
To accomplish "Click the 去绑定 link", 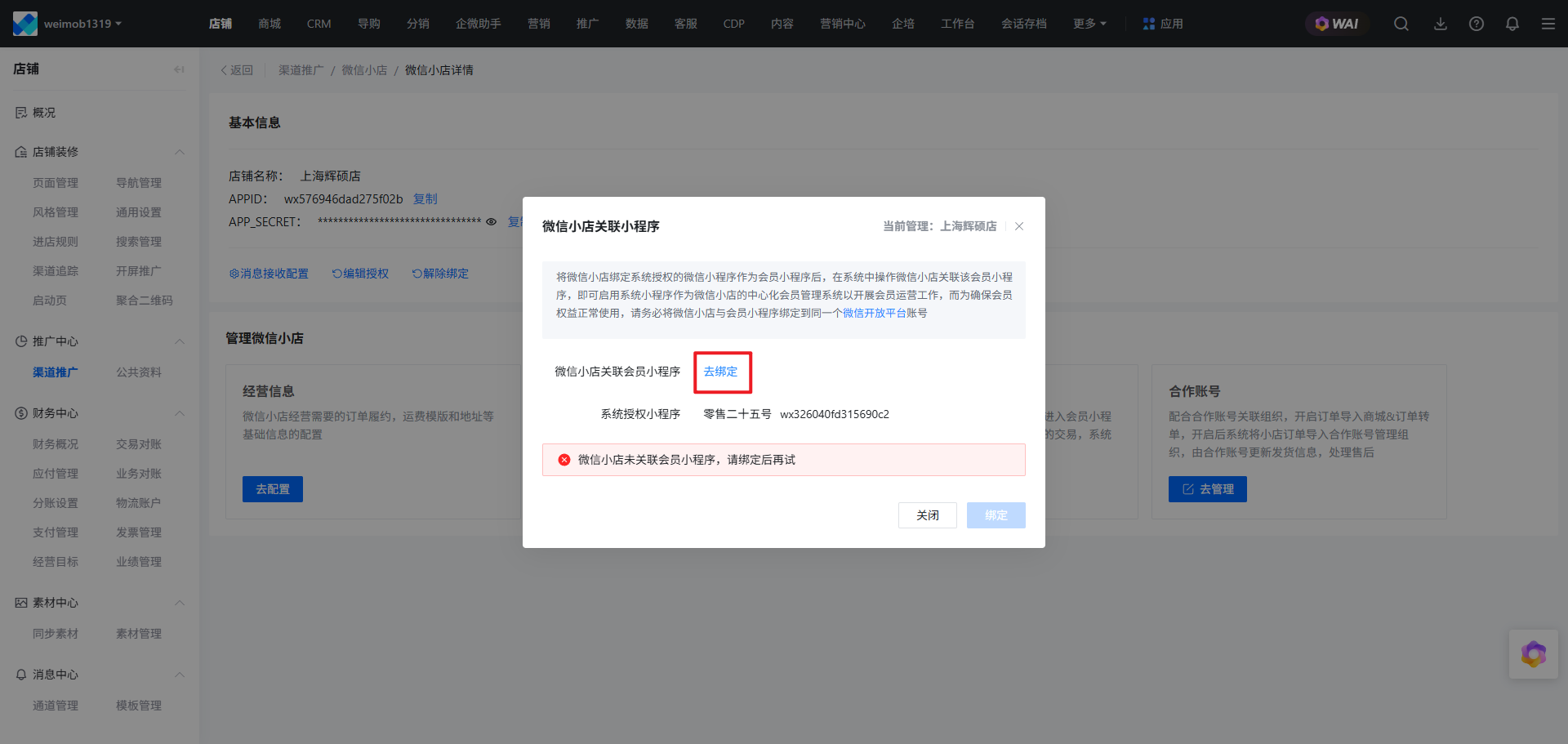I will 720,372.
